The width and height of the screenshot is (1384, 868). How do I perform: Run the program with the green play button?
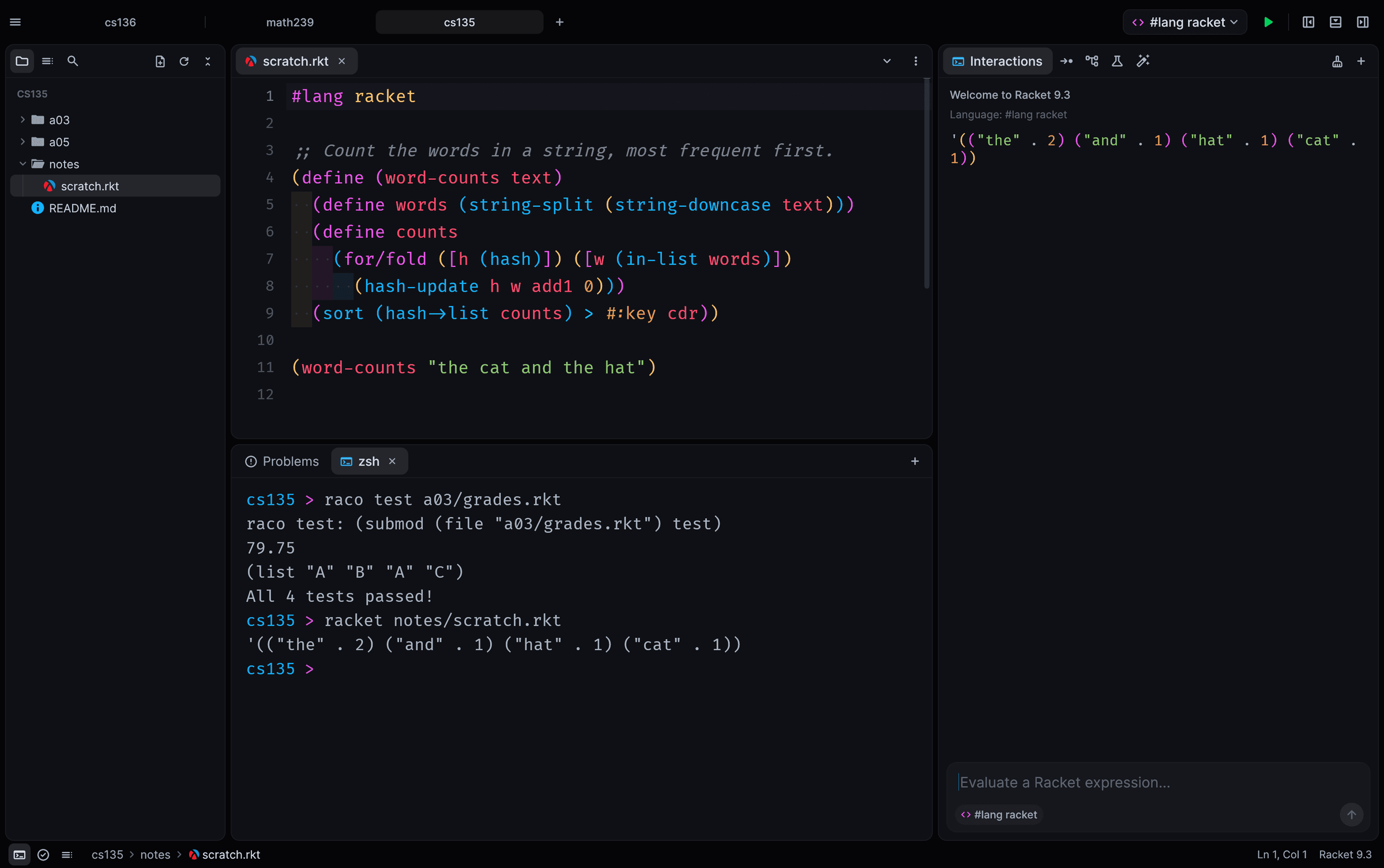(1268, 22)
